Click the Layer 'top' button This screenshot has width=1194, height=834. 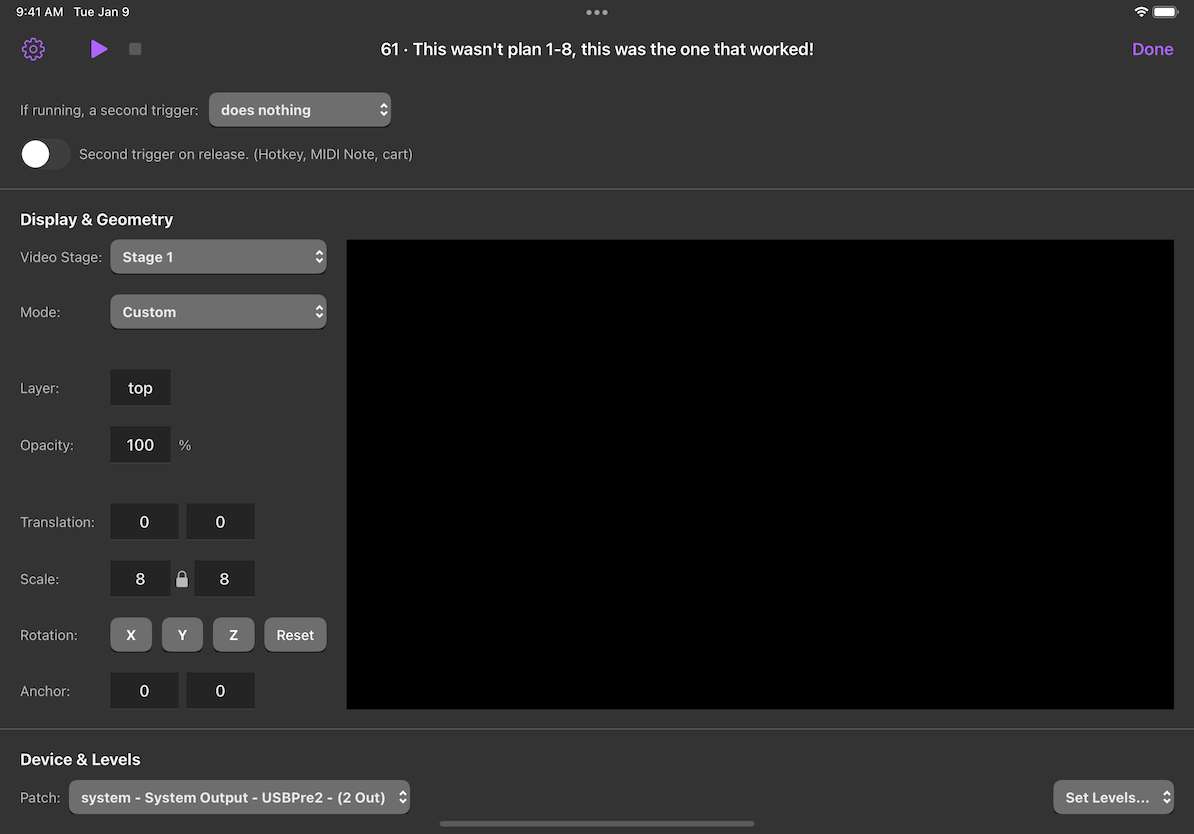[140, 387]
